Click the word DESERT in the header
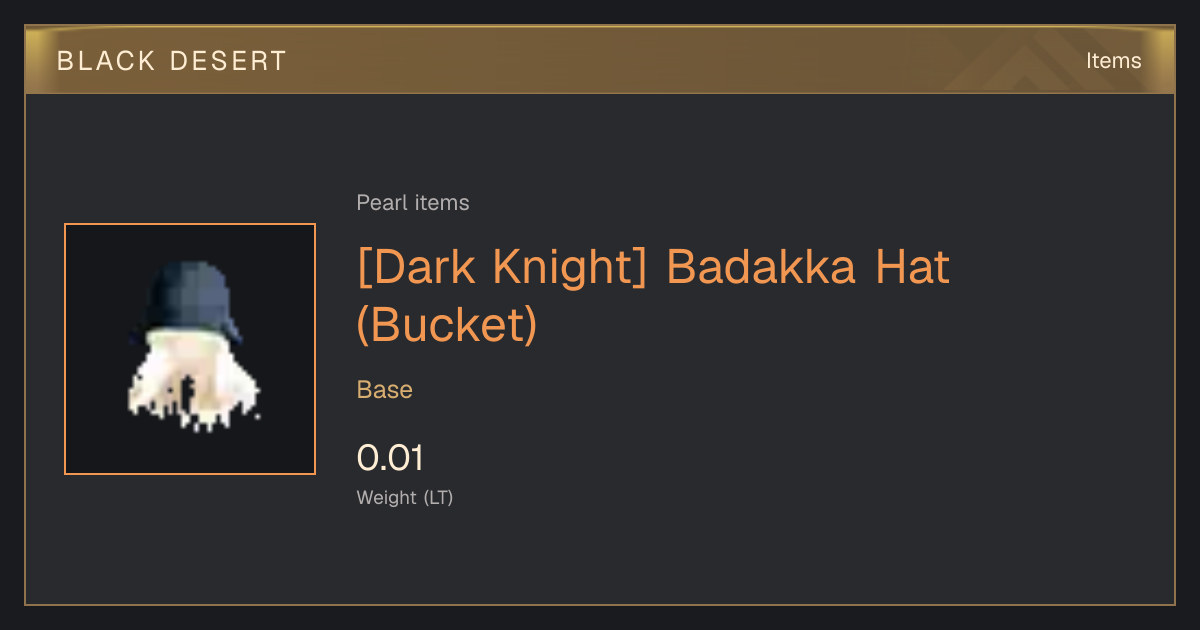The height and width of the screenshot is (630, 1200). pos(229,61)
